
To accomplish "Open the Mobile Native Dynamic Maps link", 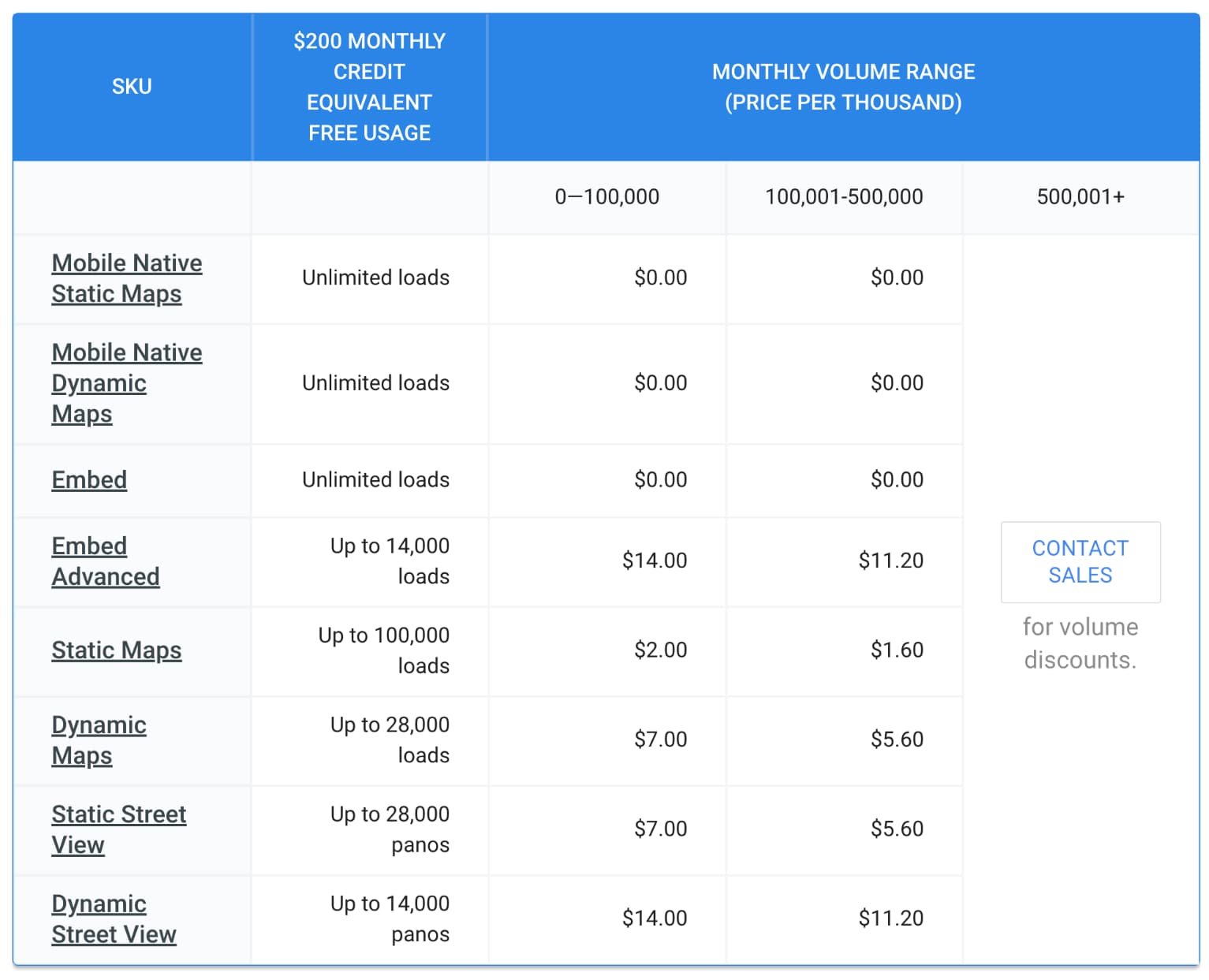I will (127, 383).
